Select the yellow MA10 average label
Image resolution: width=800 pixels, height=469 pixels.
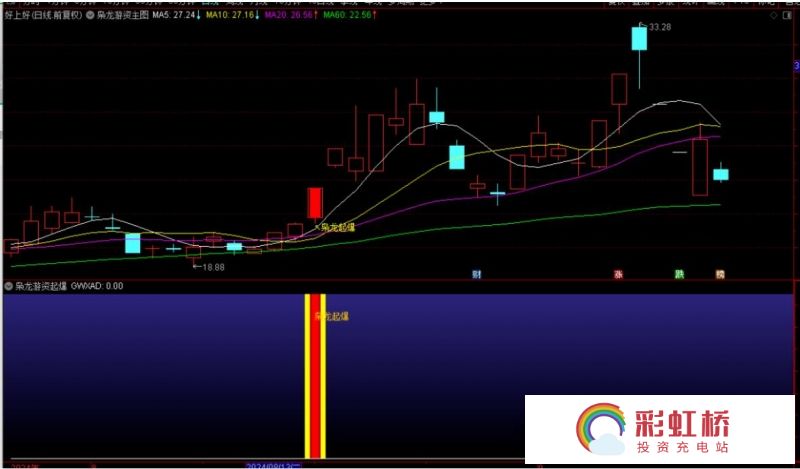click(231, 17)
